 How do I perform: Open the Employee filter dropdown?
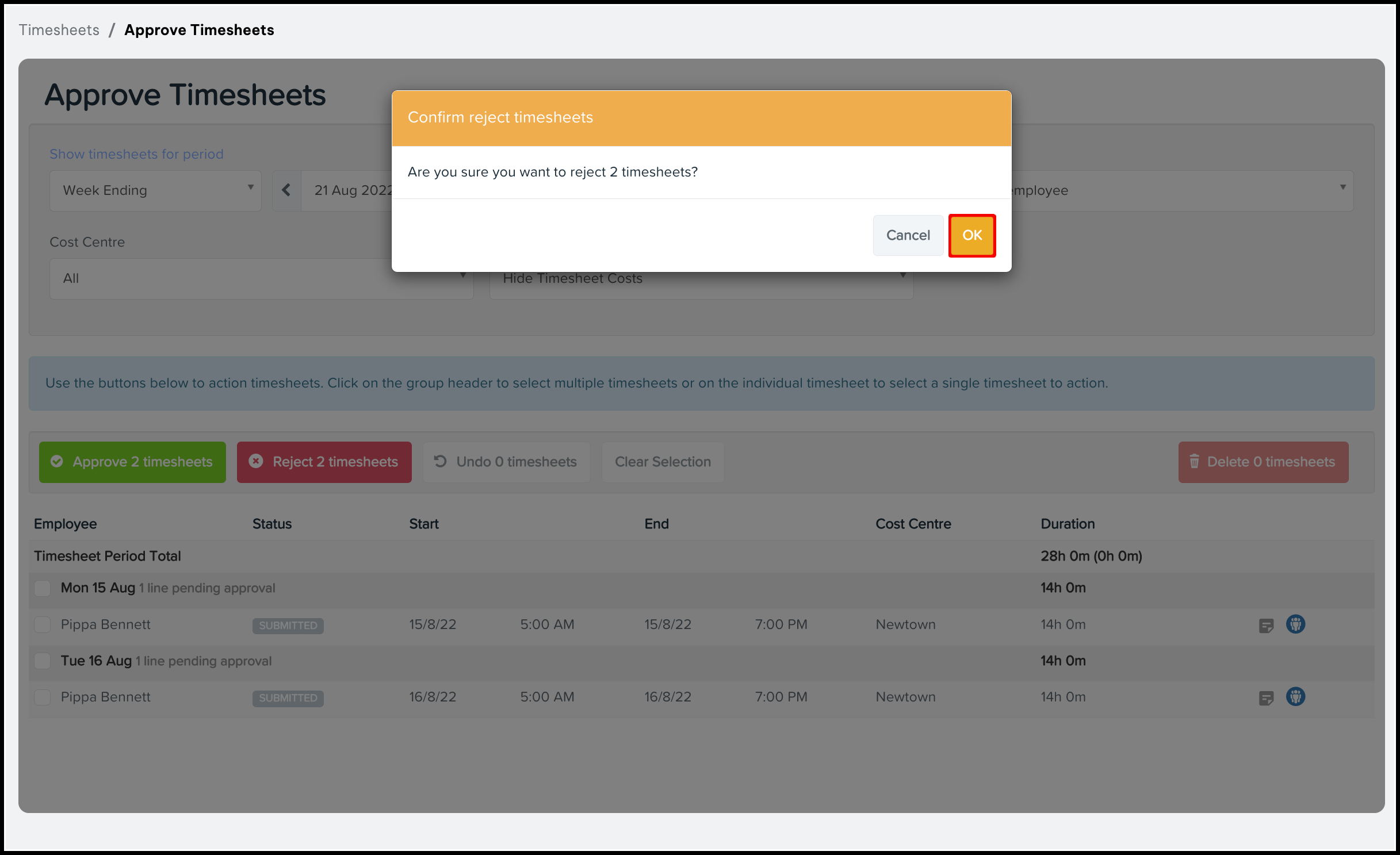pos(1179,190)
